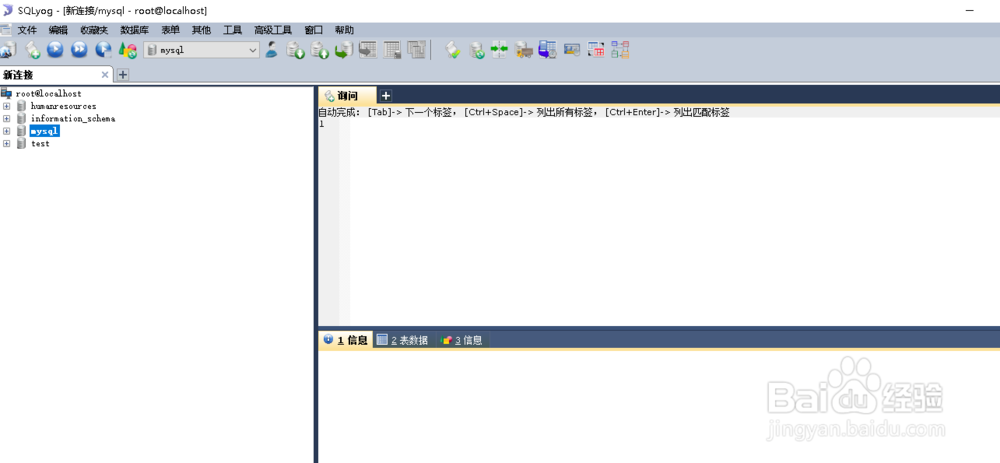1000x463 pixels.
Task: Open the 文件 menu
Action: 27,30
